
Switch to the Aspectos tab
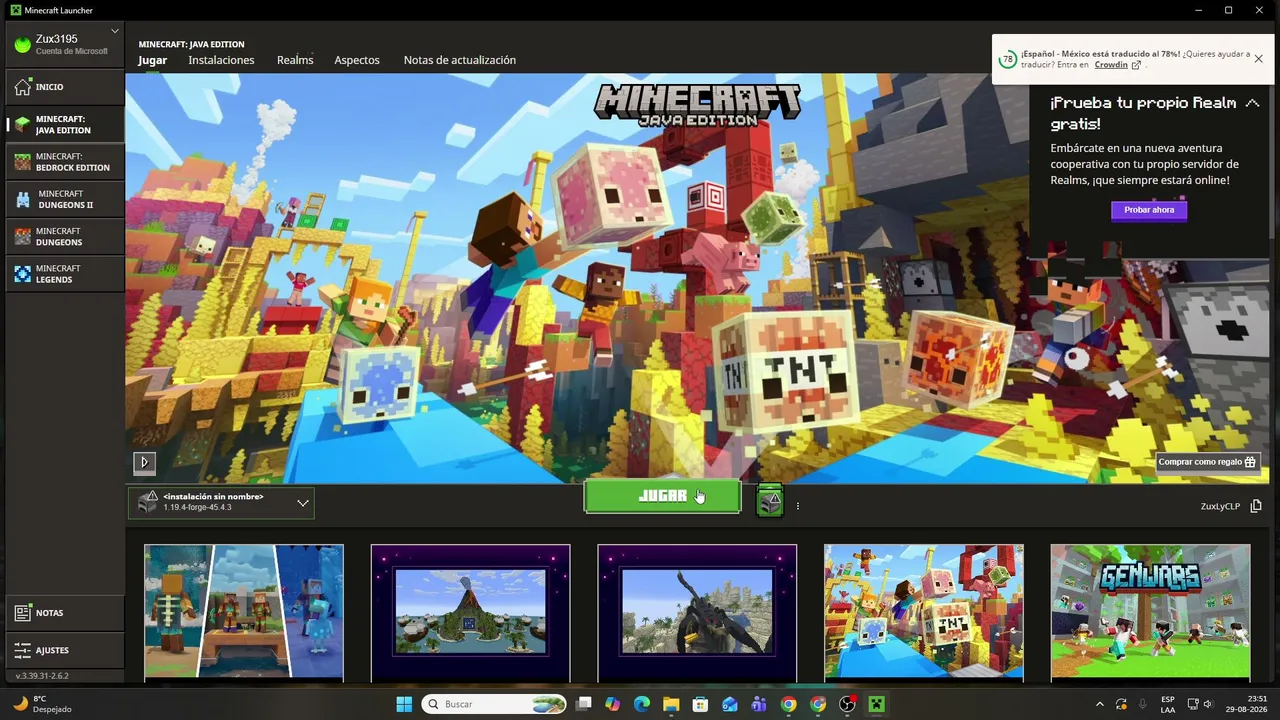[357, 60]
